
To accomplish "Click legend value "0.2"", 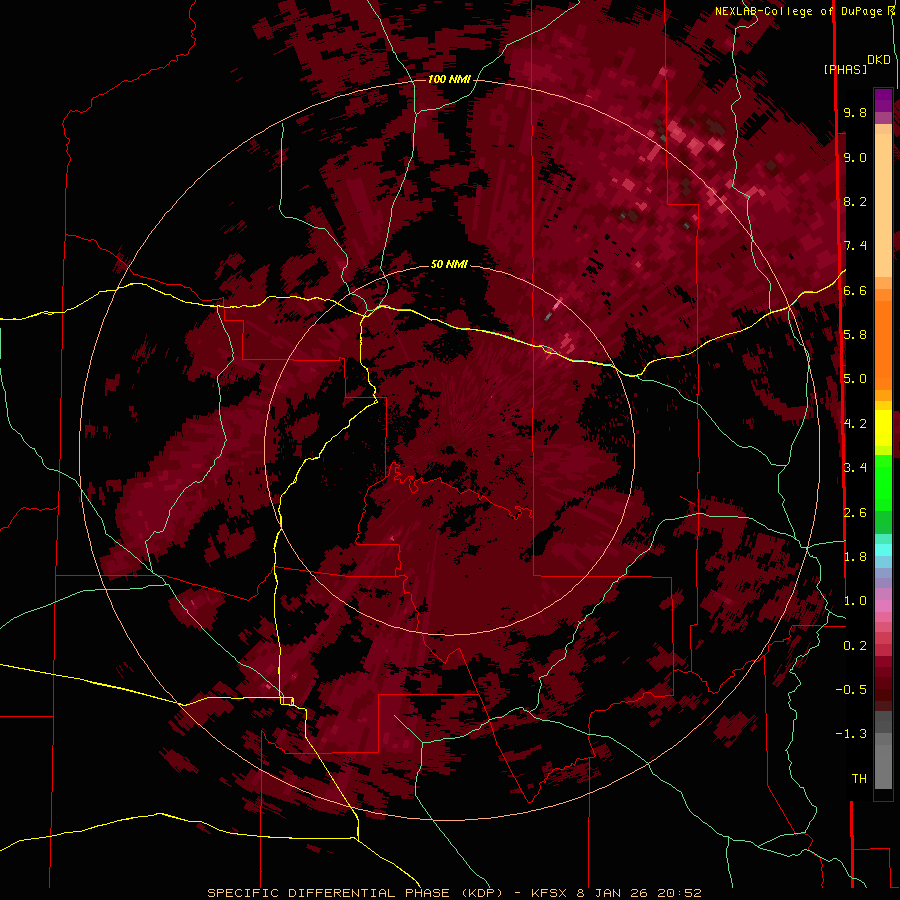I will 855,646.
